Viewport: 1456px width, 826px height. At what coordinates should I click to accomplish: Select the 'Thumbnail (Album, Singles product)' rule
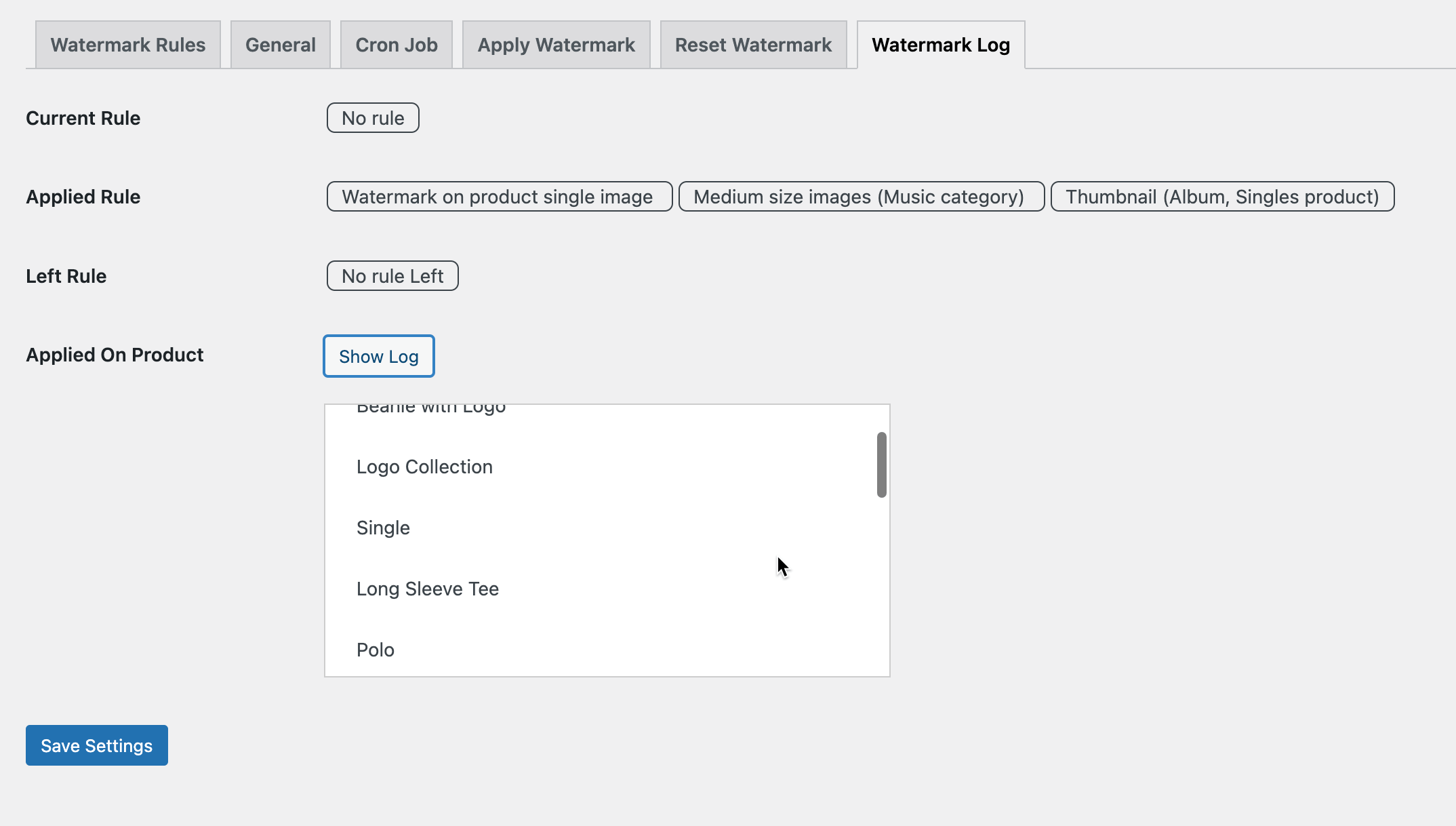click(x=1221, y=197)
